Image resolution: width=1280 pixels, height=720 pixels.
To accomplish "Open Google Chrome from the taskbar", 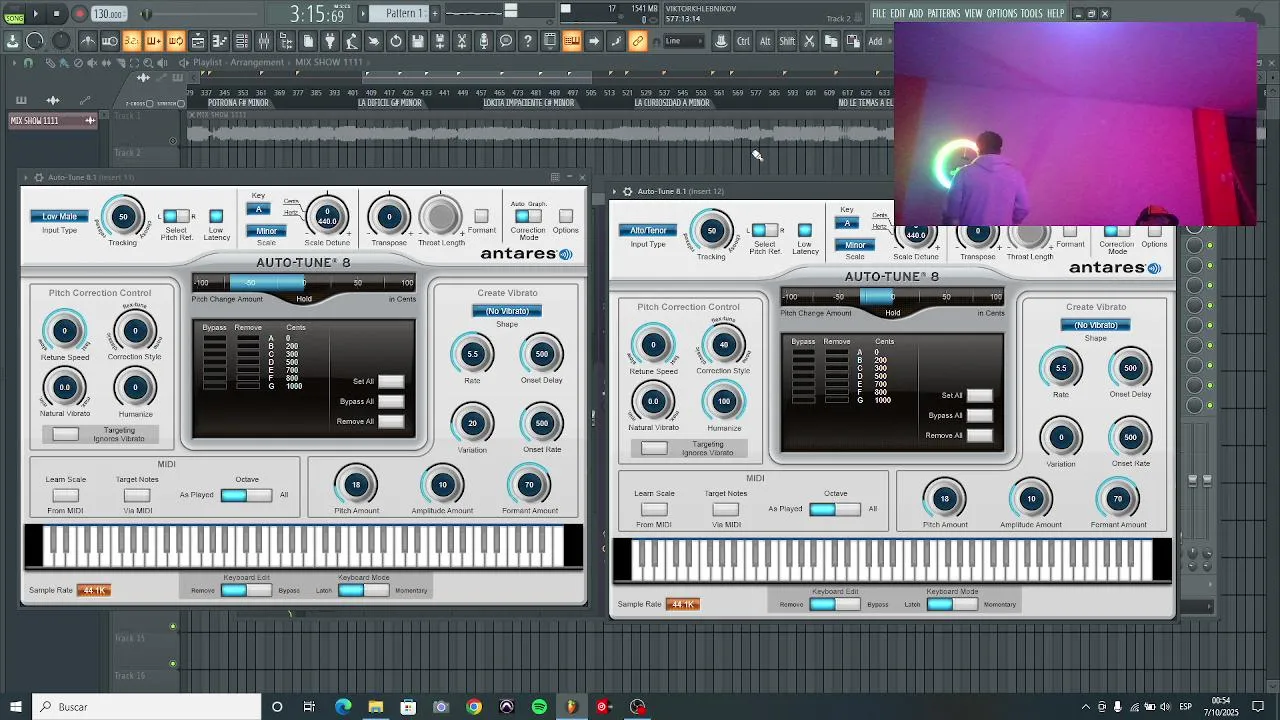I will click(x=474, y=707).
